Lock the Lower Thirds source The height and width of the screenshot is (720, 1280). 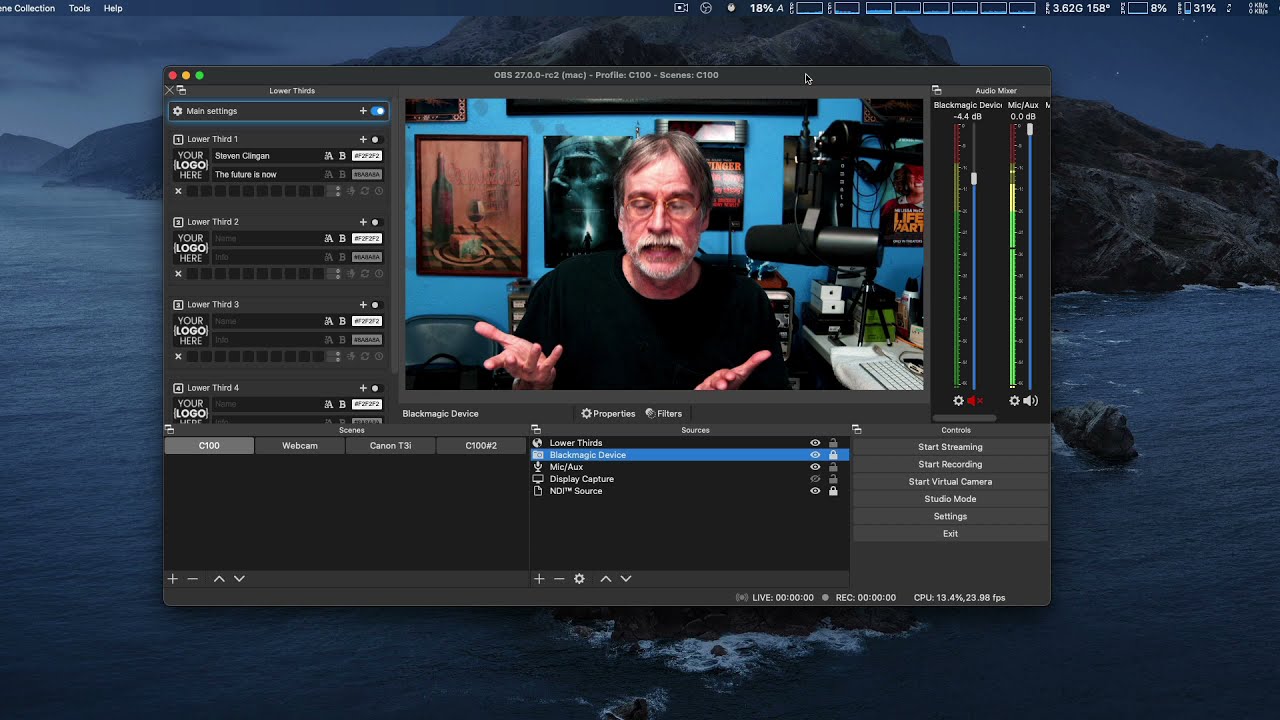click(833, 443)
